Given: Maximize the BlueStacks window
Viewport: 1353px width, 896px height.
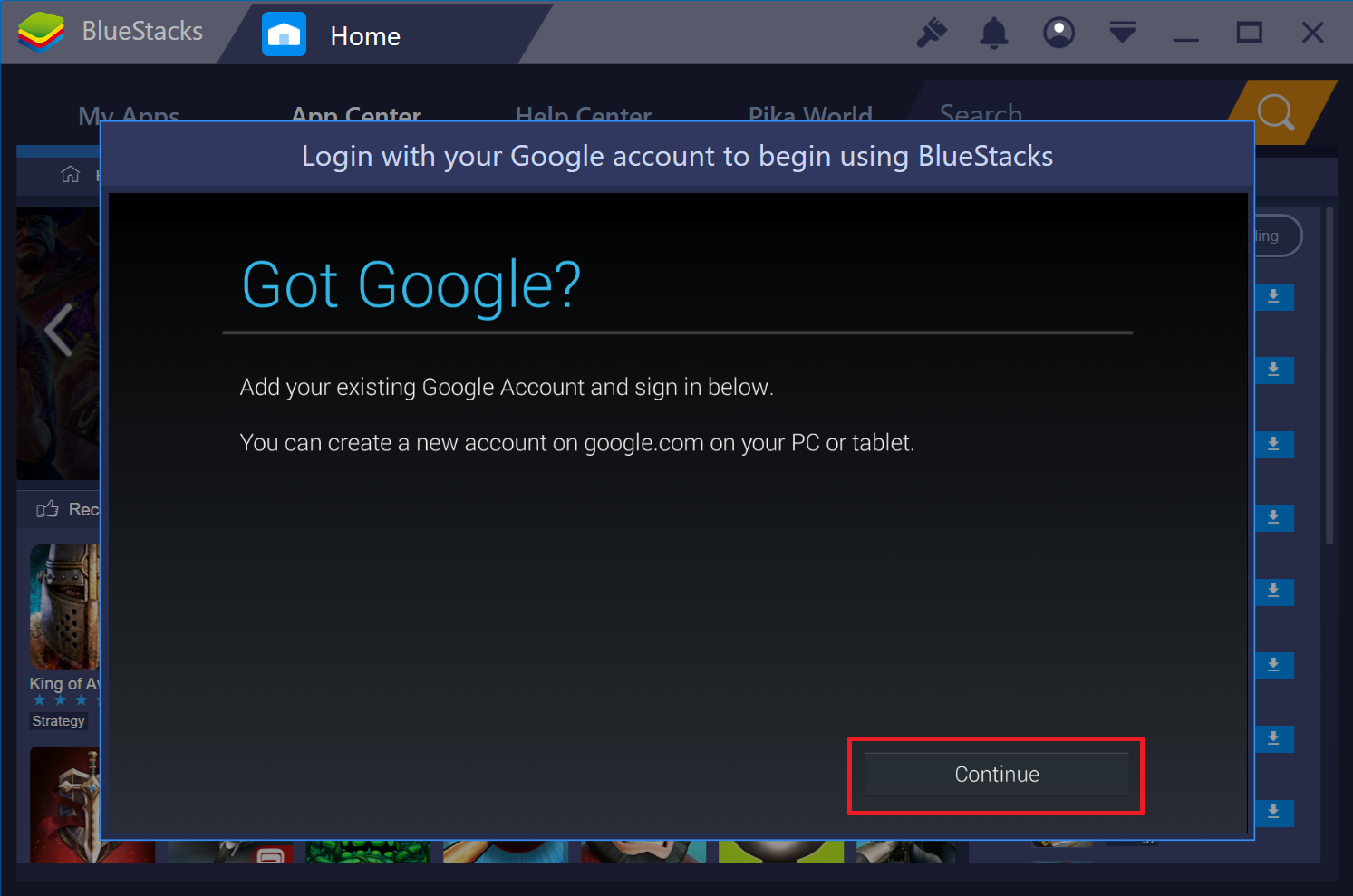Looking at the screenshot, I should pyautogui.click(x=1249, y=34).
